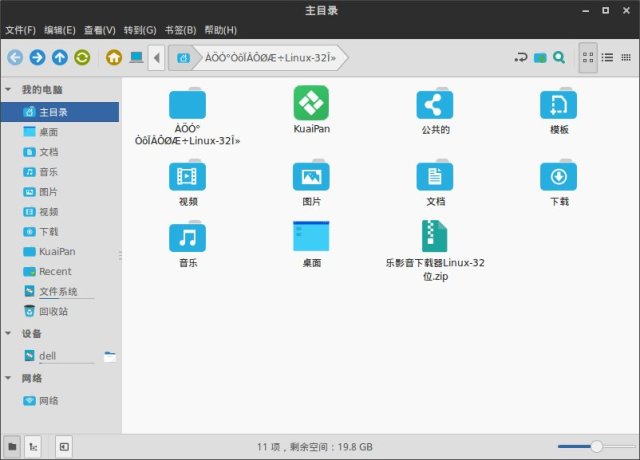Select 下载 in the sidebar
This screenshot has width=640, height=460.
coord(60,232)
